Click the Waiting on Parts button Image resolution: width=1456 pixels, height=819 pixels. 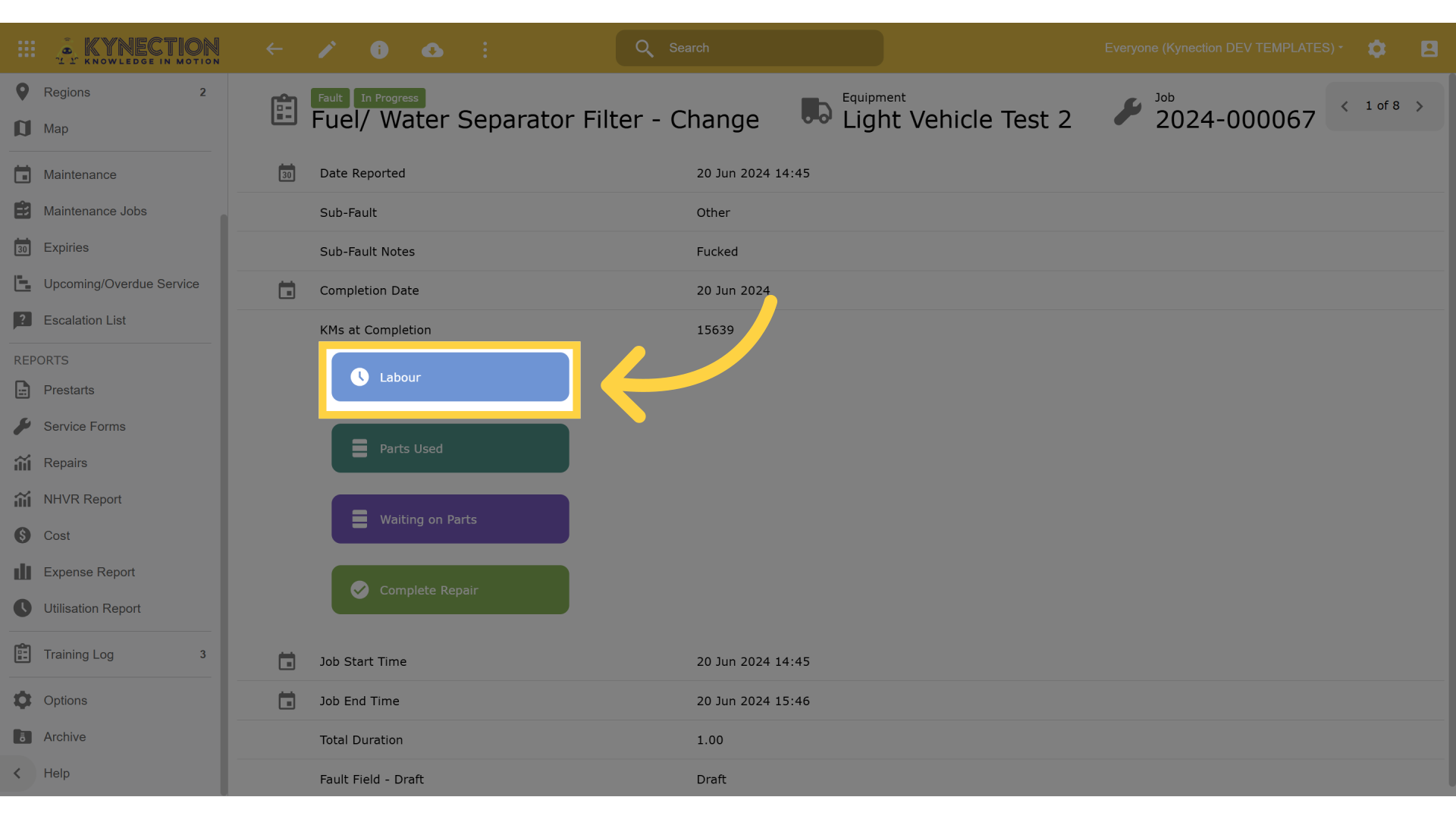pyautogui.click(x=450, y=519)
